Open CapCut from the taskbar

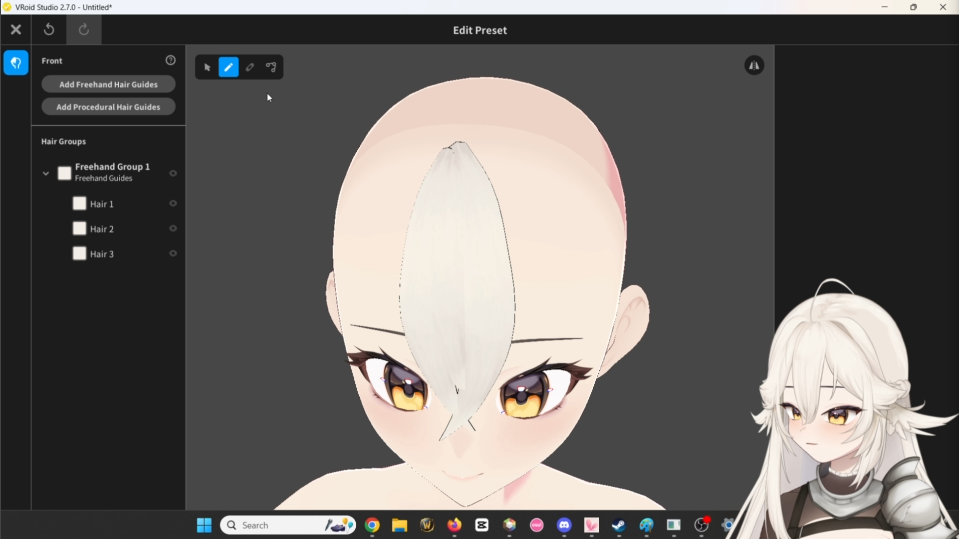coord(482,525)
